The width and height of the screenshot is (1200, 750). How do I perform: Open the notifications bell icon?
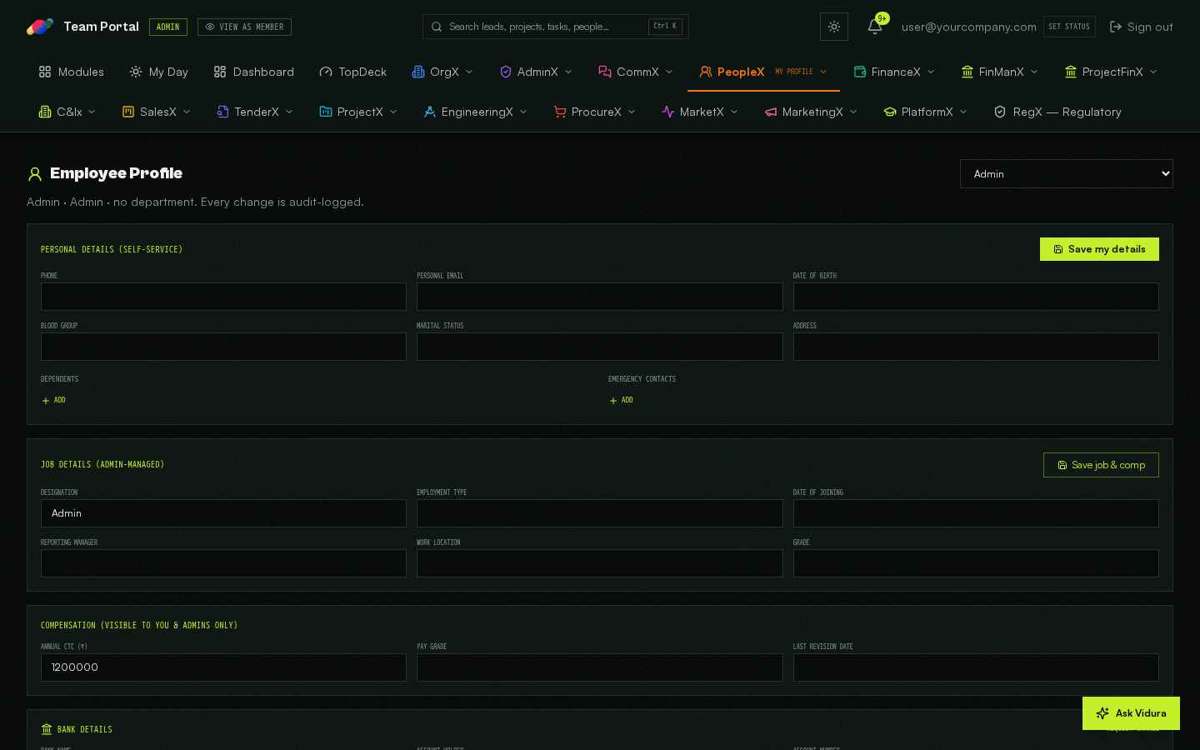(875, 27)
